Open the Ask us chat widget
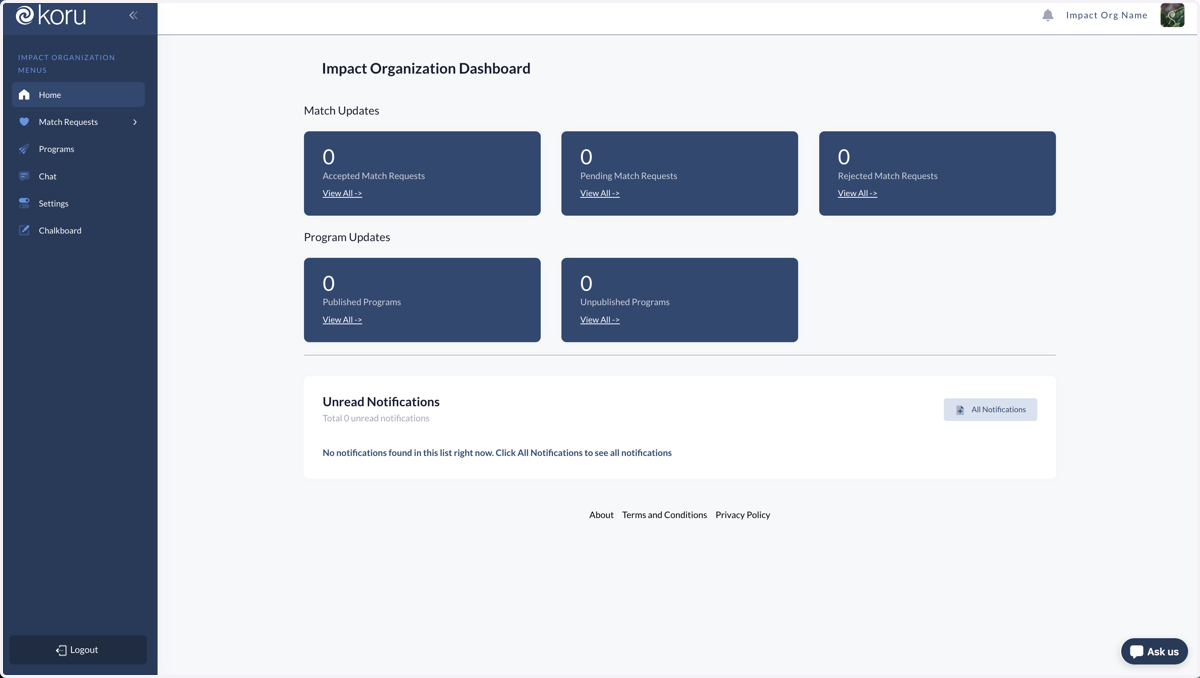 (x=1154, y=651)
